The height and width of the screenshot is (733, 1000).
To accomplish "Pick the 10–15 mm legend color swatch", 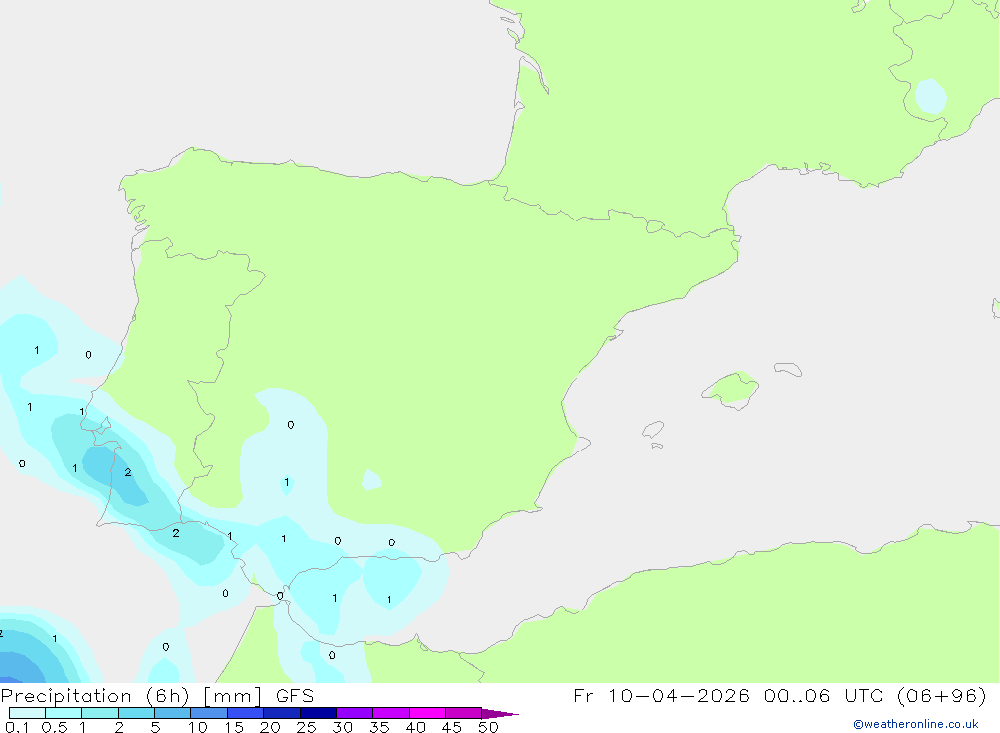I will tap(209, 713).
